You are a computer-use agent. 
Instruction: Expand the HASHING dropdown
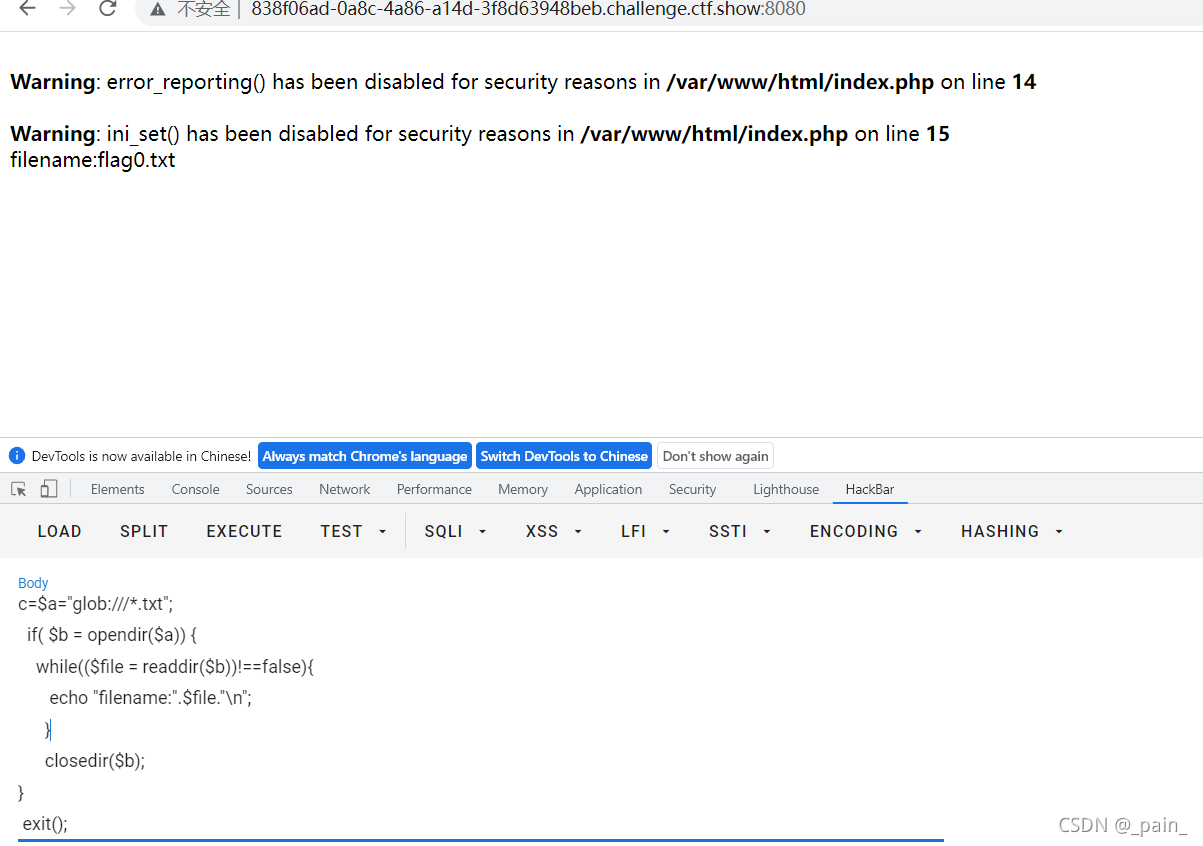1012,531
